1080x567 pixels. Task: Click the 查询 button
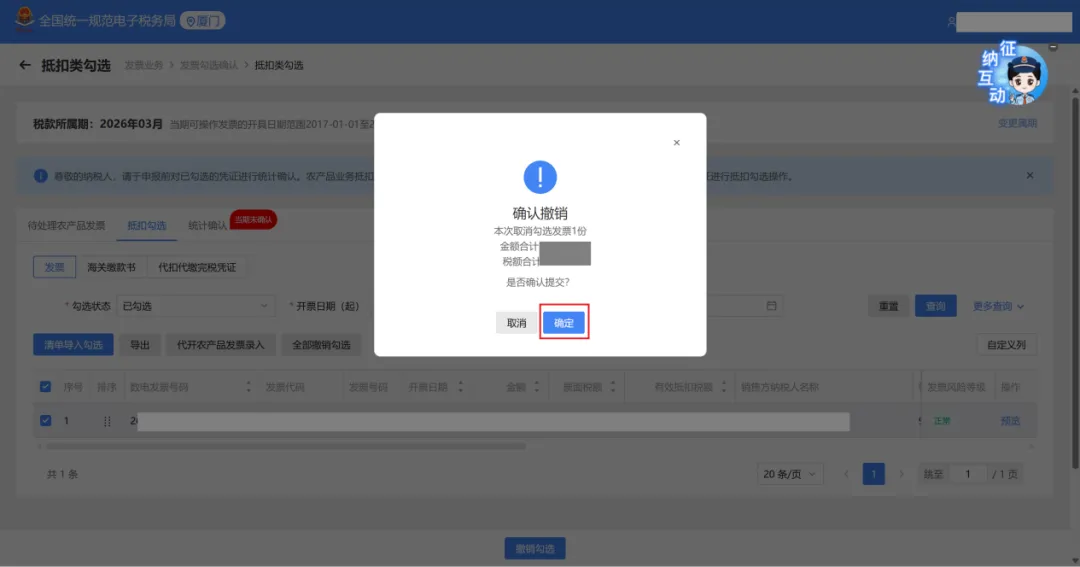(x=935, y=306)
